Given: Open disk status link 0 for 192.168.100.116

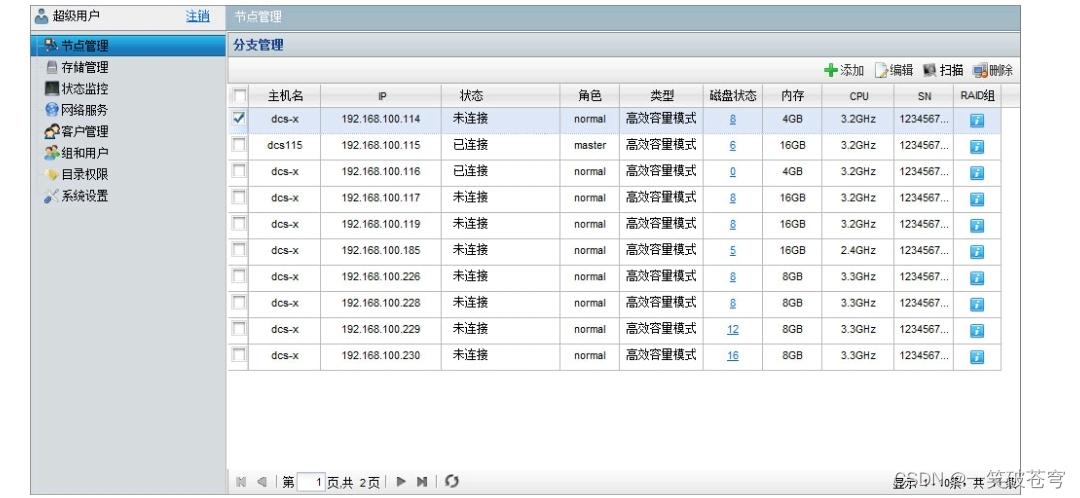Looking at the screenshot, I should tap(732, 172).
